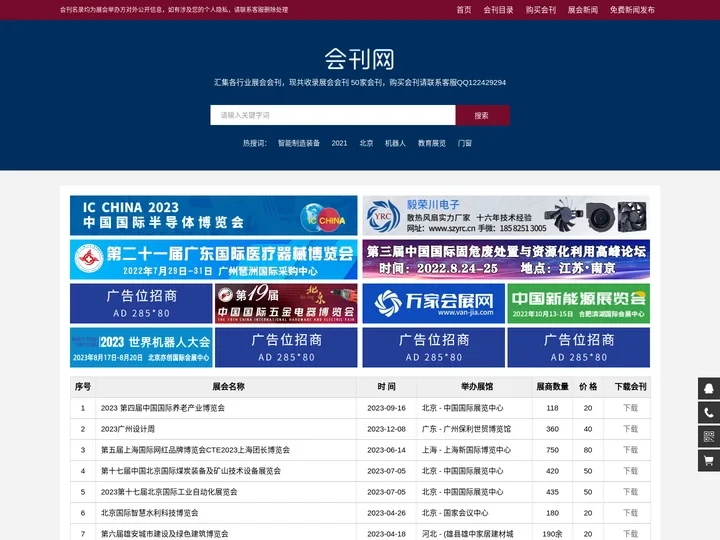Open the 毅荣川电子 fan banner ad
The height and width of the screenshot is (540, 720).
pos(506,215)
